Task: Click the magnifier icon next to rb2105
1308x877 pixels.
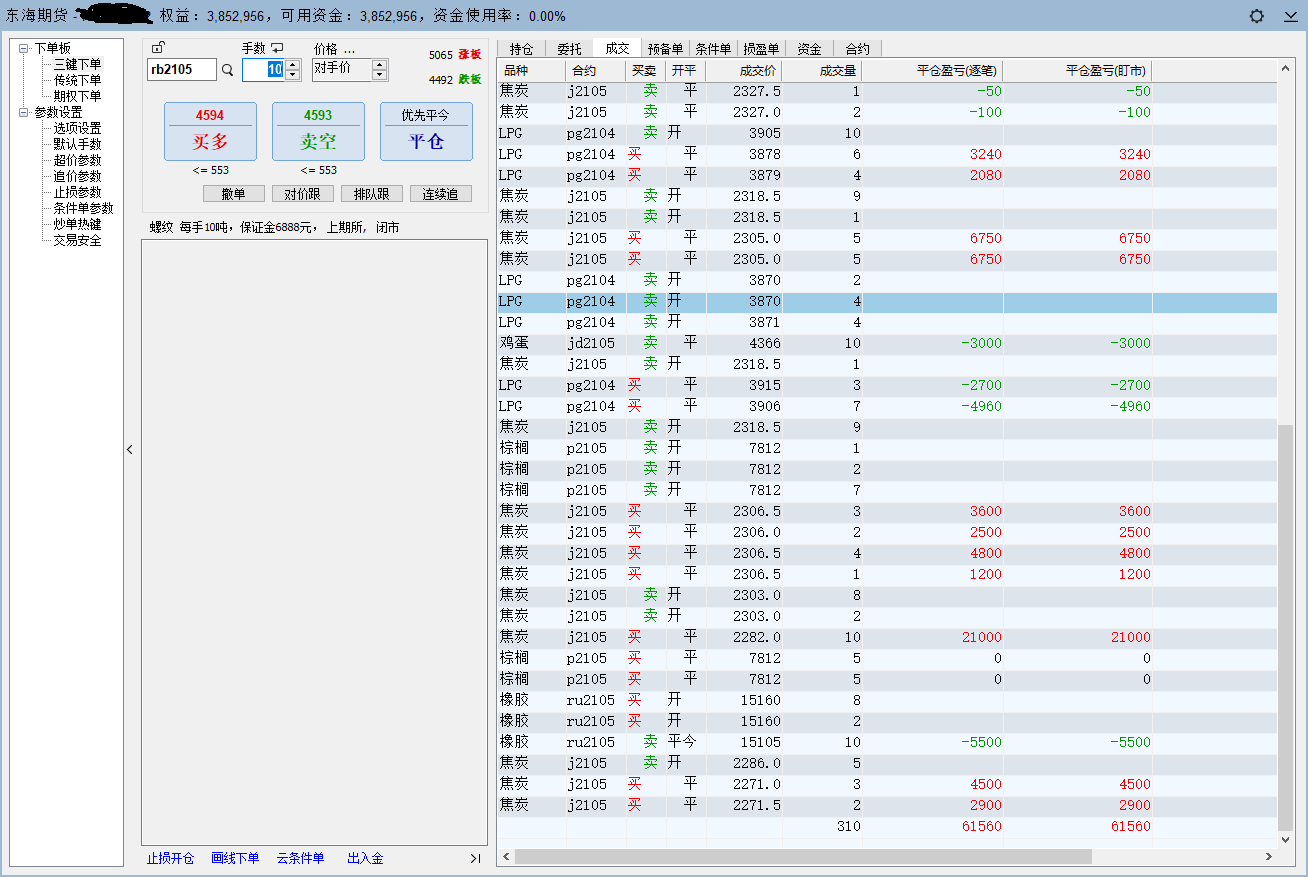Action: pyautogui.click(x=227, y=70)
